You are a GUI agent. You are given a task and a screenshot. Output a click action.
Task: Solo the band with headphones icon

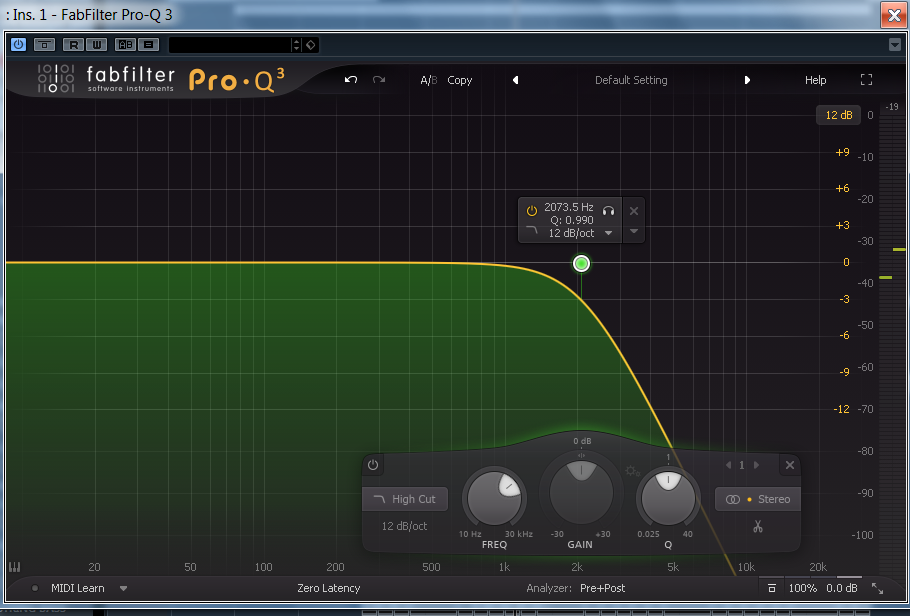(x=608, y=211)
